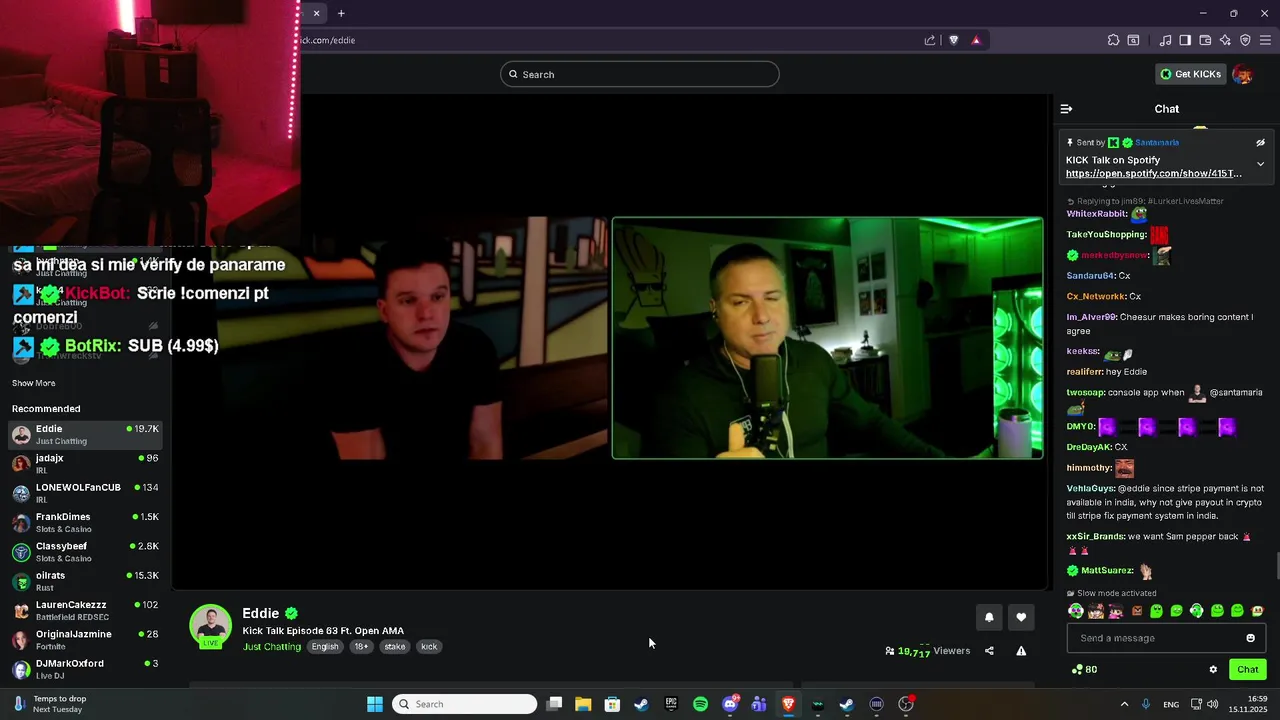Image resolution: width=1280 pixels, height=720 pixels.
Task: Open DJMarkOxford recommended channel
Action: 86,669
